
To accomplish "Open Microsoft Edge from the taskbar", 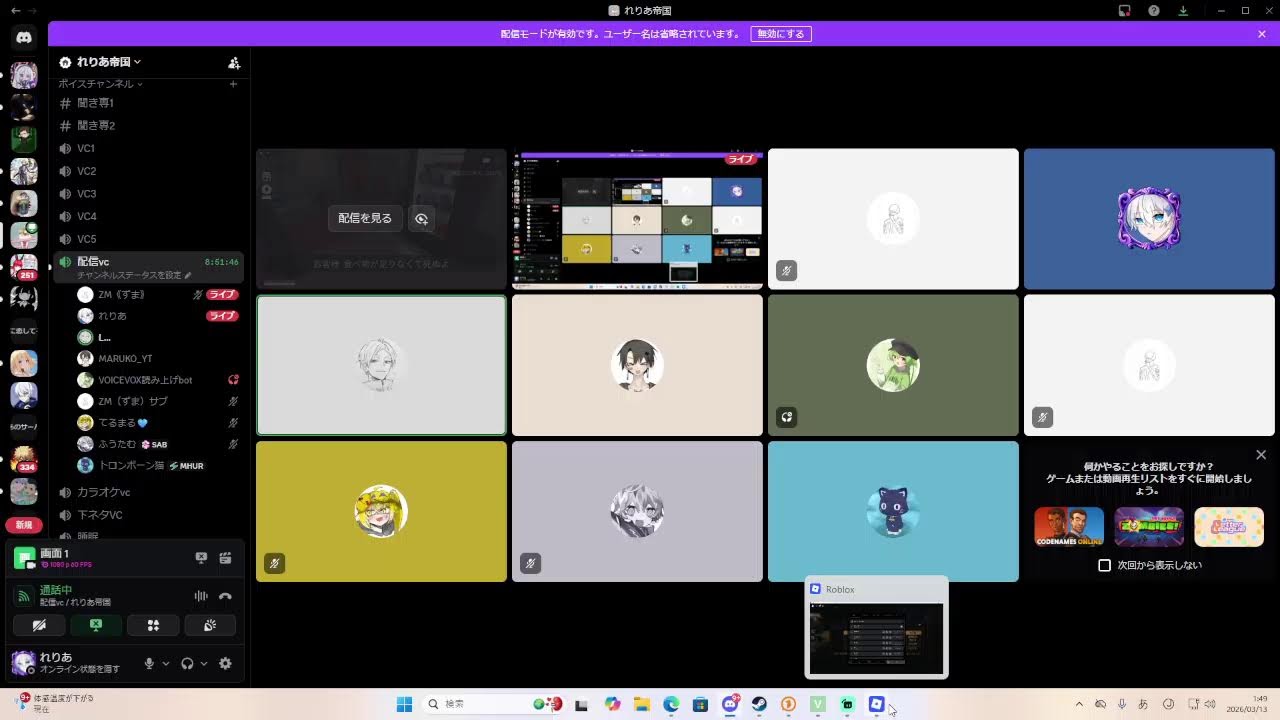I will tap(672, 704).
